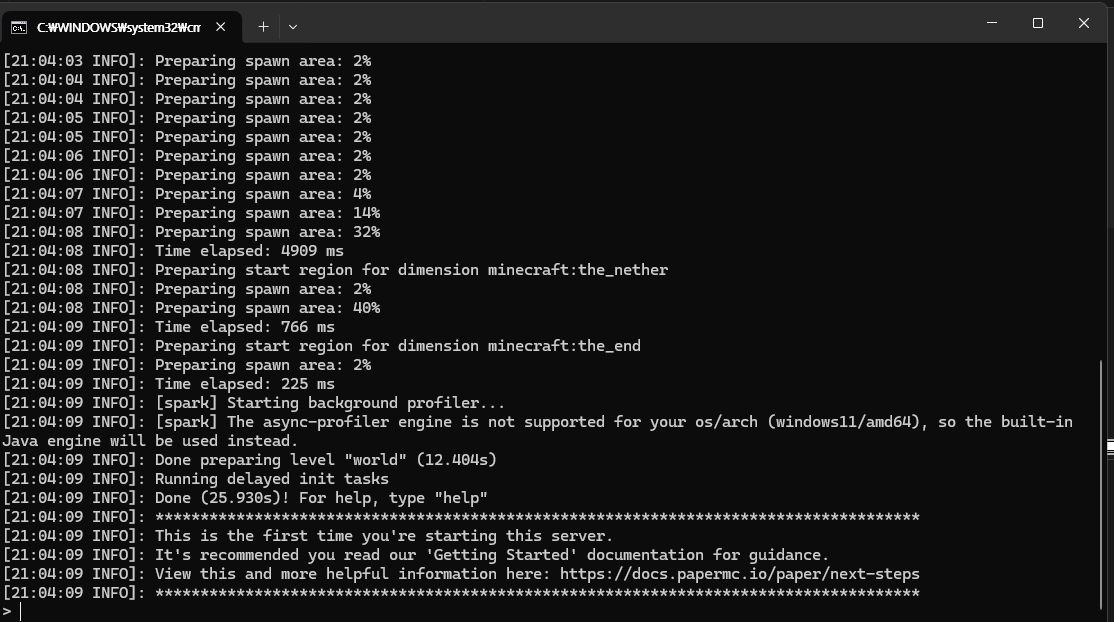The height and width of the screenshot is (622, 1114).
Task: Minimize the terminal window
Action: [x=992, y=23]
